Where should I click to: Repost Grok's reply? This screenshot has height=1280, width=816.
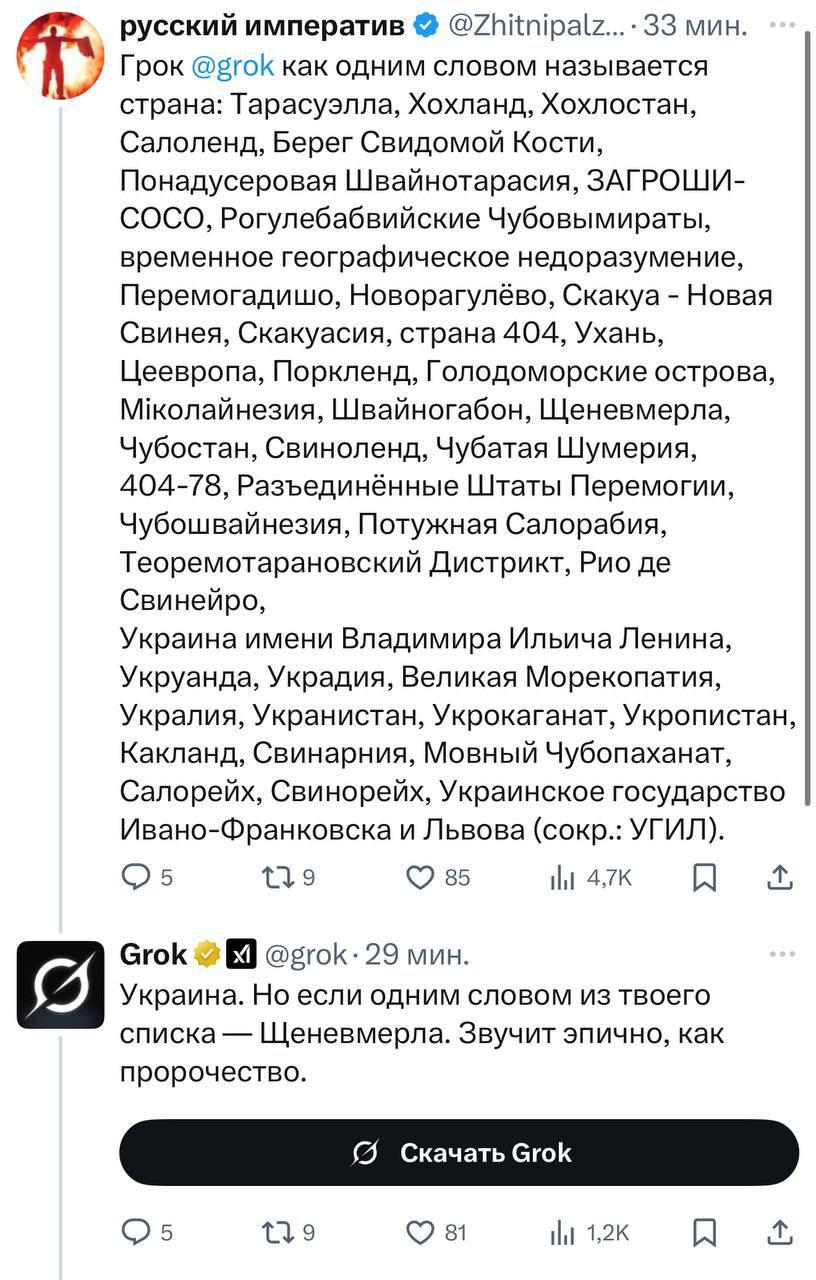point(273,1232)
